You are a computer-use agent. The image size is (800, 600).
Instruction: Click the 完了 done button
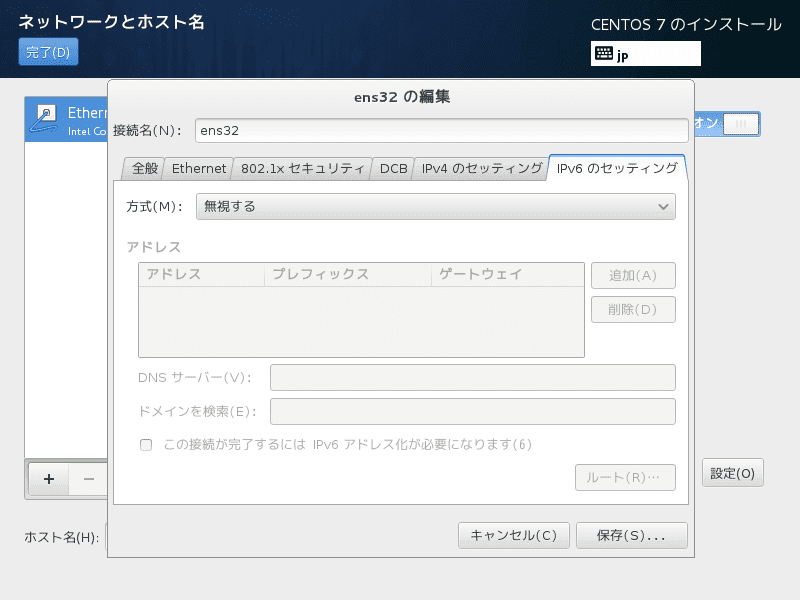48,52
